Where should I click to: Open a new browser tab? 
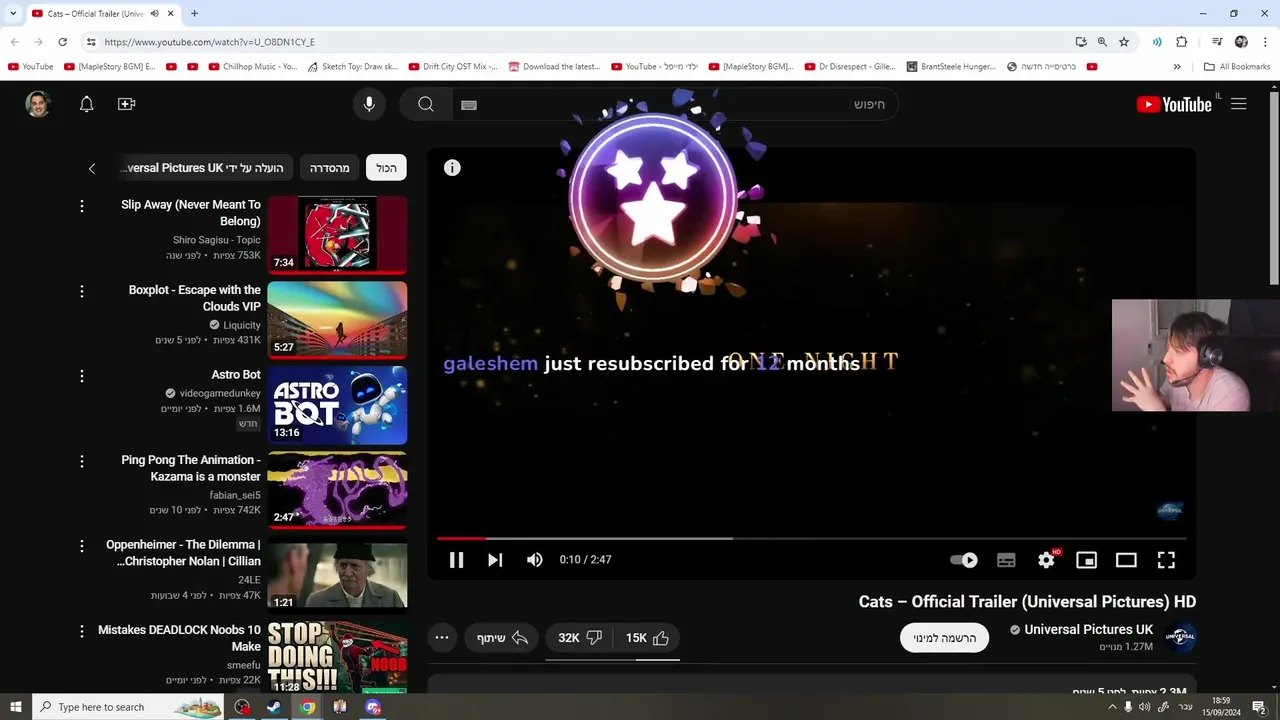coord(194,13)
